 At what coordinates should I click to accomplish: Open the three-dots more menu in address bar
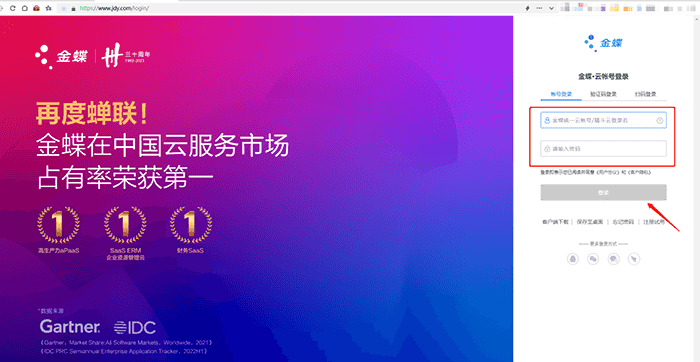click(x=539, y=8)
